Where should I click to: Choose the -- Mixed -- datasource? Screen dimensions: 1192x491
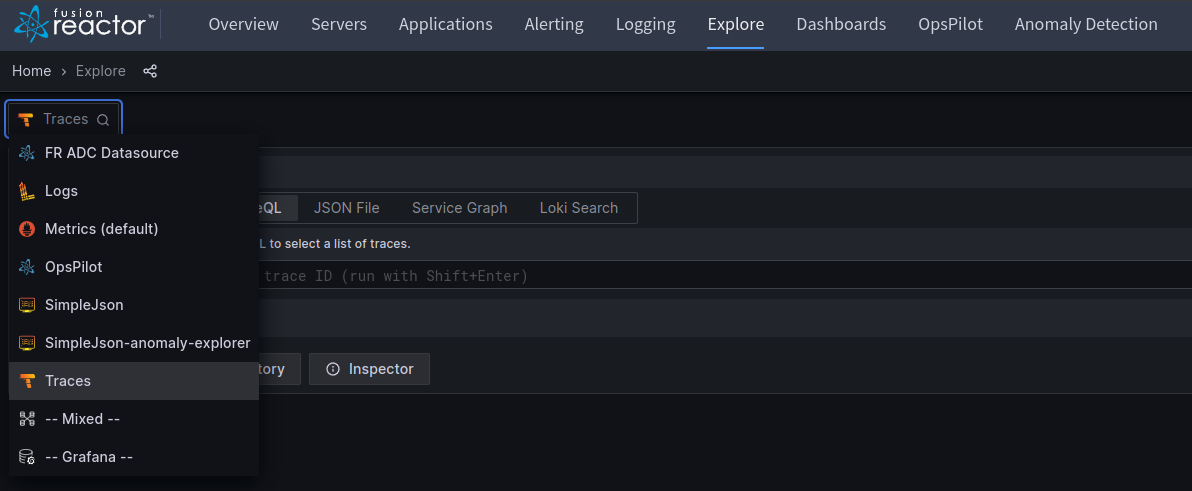(134, 419)
